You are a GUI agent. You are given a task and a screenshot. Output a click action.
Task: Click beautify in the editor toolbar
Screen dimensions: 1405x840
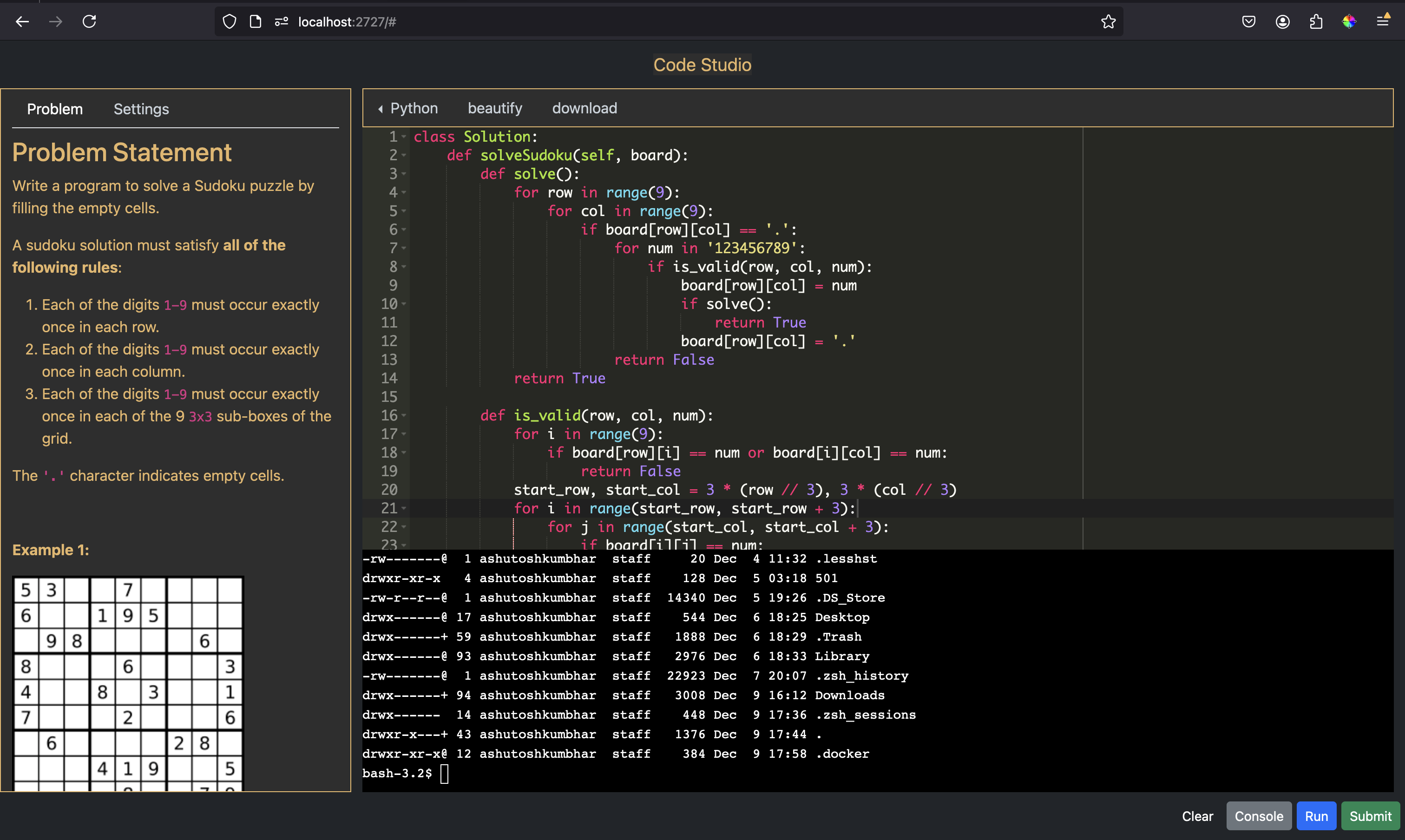(495, 108)
